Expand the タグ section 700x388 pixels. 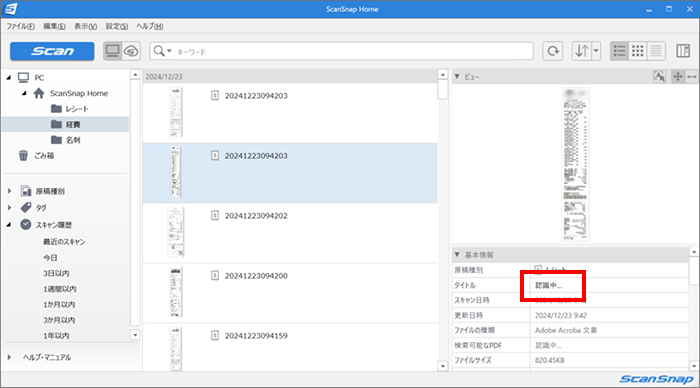click(9, 208)
